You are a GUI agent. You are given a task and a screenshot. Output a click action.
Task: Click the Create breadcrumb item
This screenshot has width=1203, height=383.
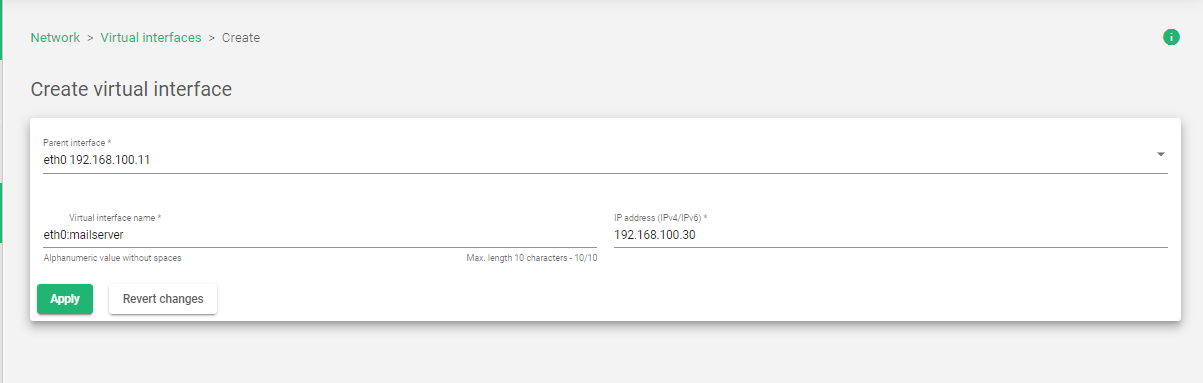(241, 38)
